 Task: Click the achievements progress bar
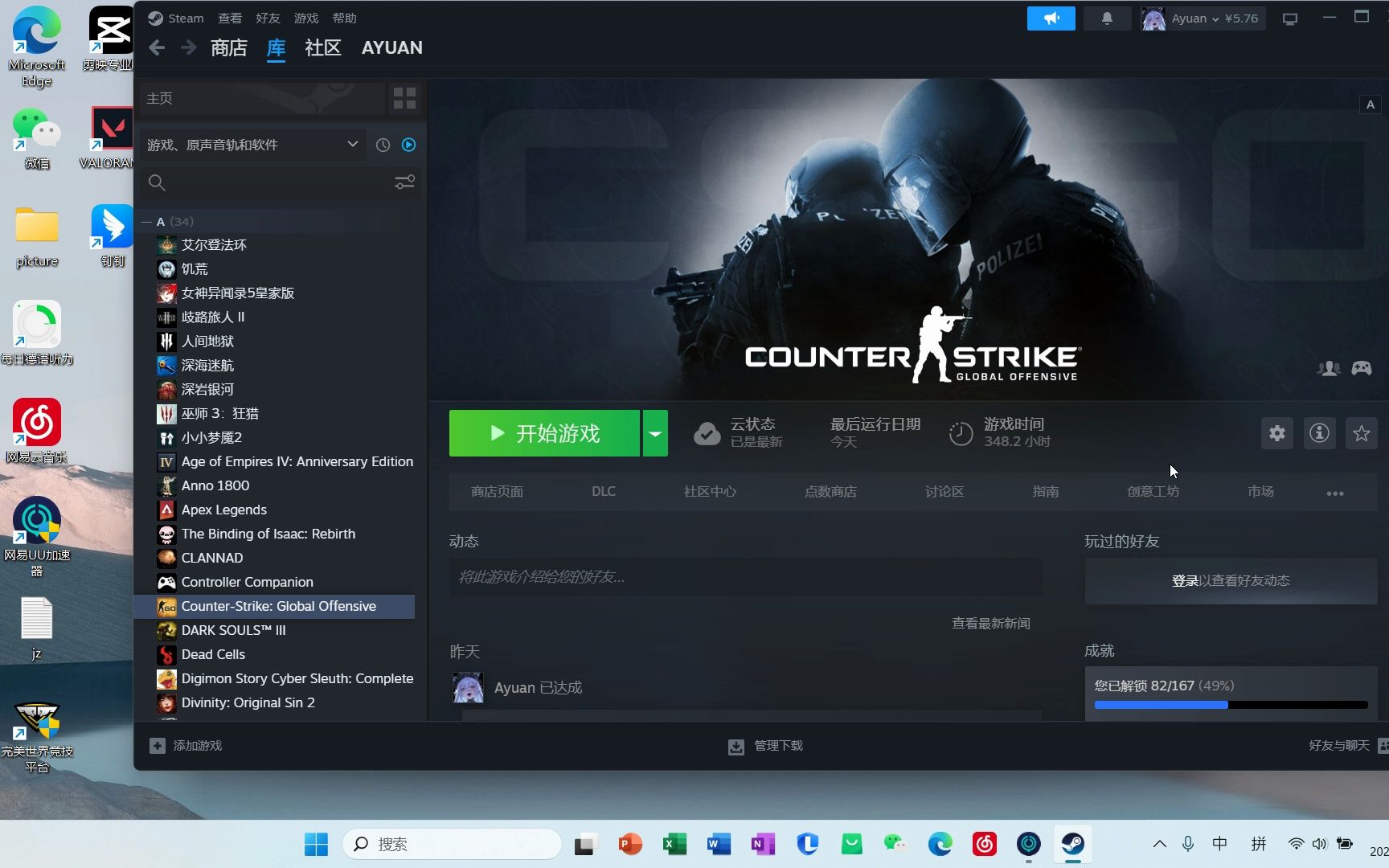1231,705
